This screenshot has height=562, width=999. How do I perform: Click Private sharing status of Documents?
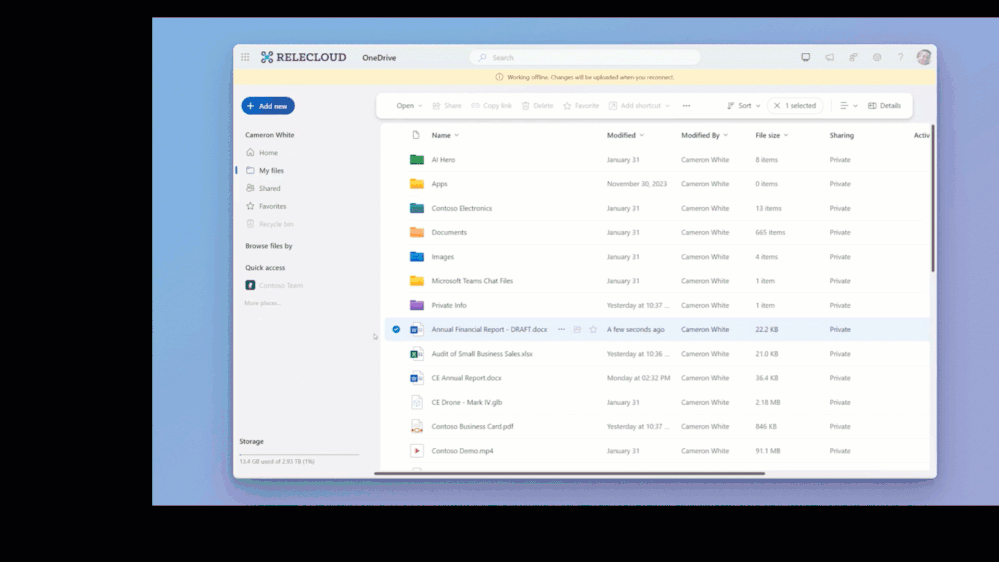coord(840,232)
